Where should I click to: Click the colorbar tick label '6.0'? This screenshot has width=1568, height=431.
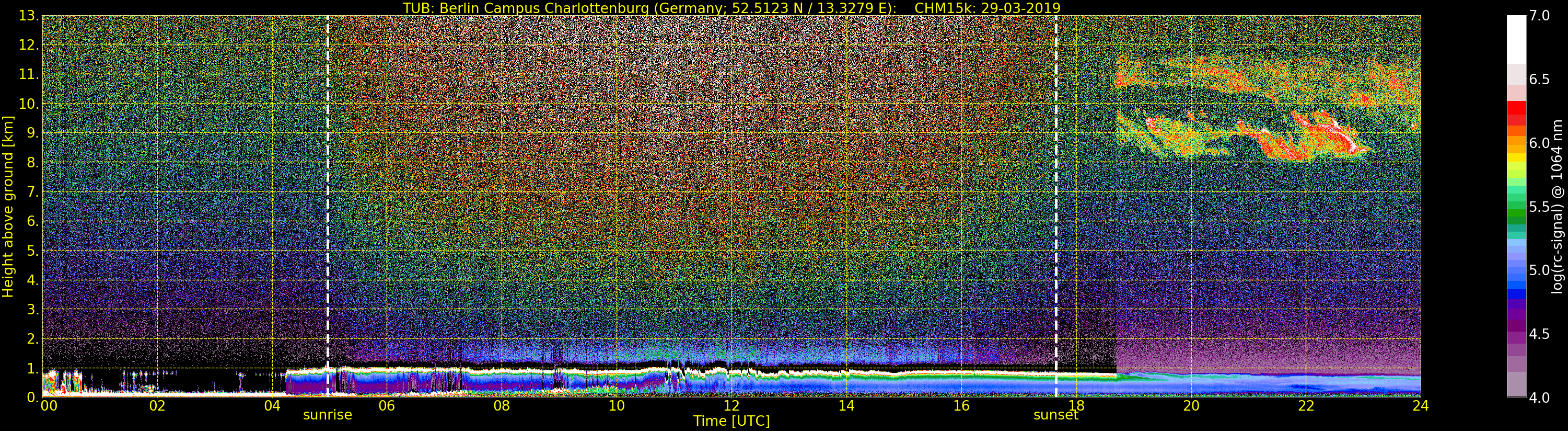point(1539,143)
